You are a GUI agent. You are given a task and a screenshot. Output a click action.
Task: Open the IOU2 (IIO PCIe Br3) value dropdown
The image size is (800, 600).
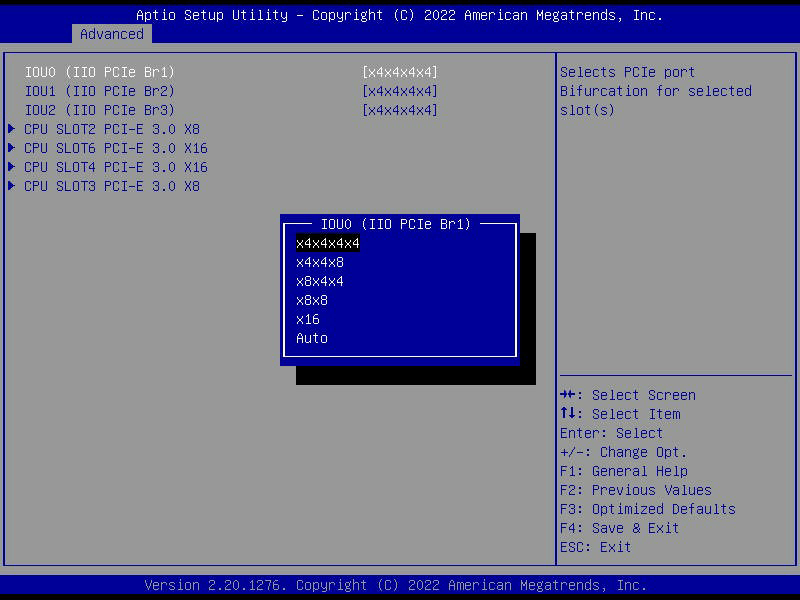point(399,110)
